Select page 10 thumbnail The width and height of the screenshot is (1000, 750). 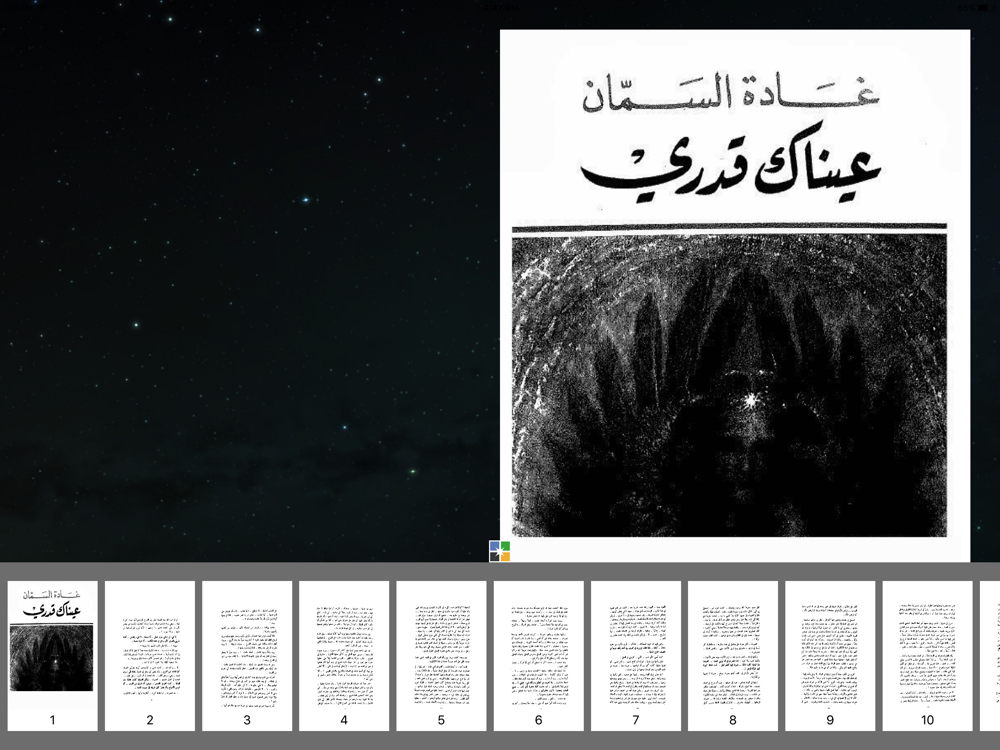point(927,655)
